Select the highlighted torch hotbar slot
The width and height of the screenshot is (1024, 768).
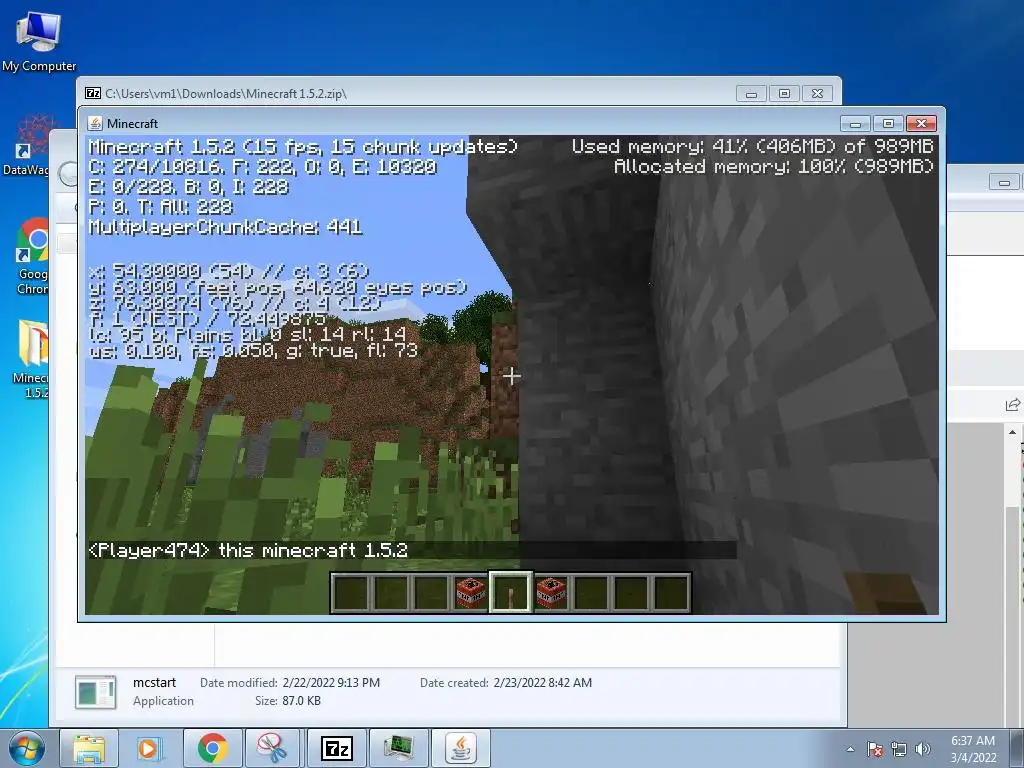511,593
